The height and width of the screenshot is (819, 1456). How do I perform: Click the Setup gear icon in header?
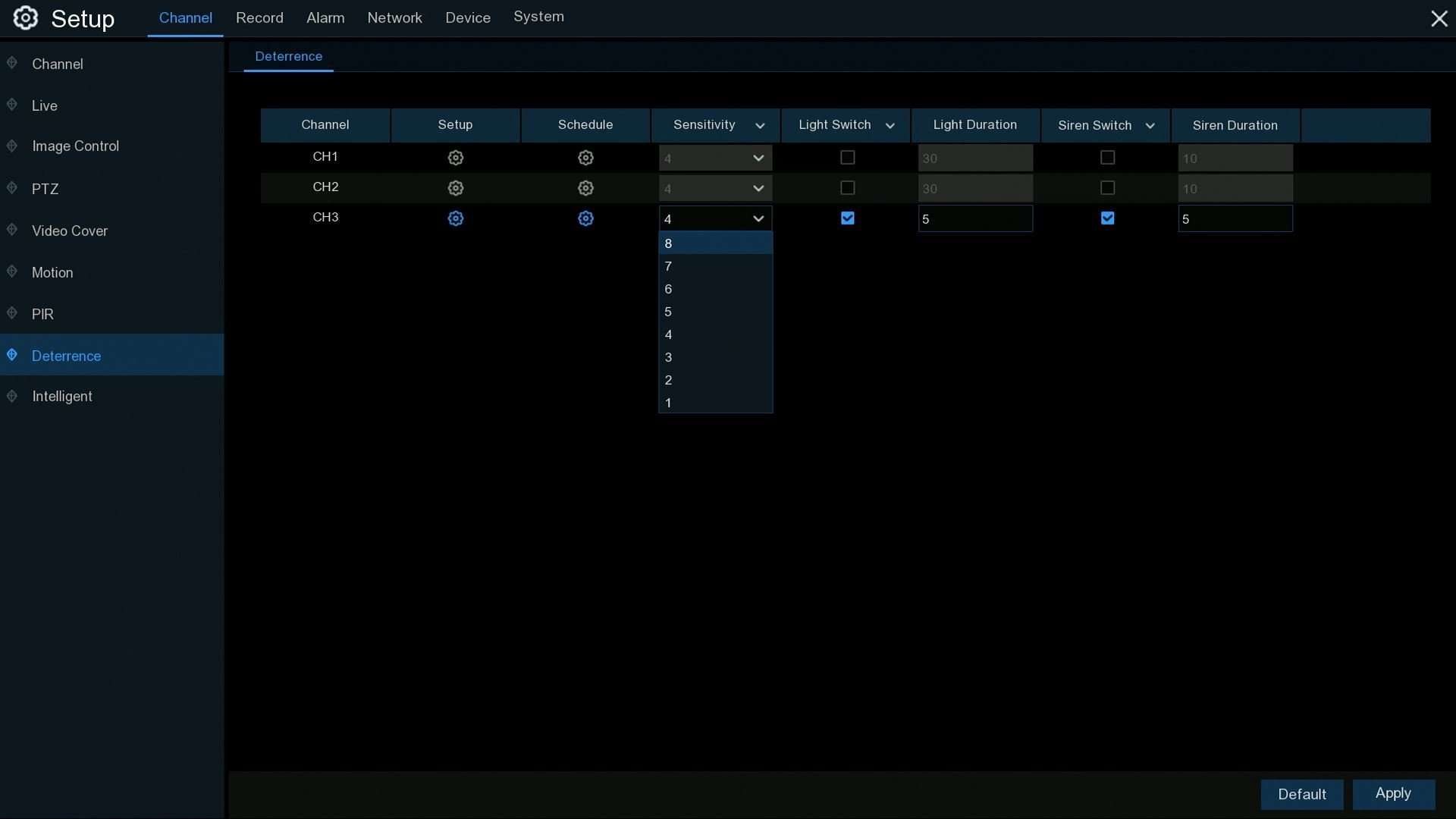[x=26, y=18]
